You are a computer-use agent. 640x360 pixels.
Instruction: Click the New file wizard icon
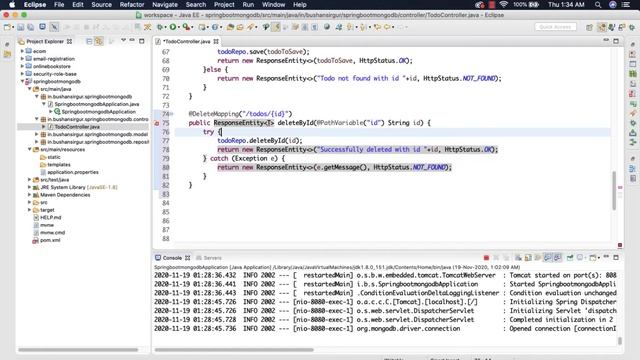(x=7, y=27)
